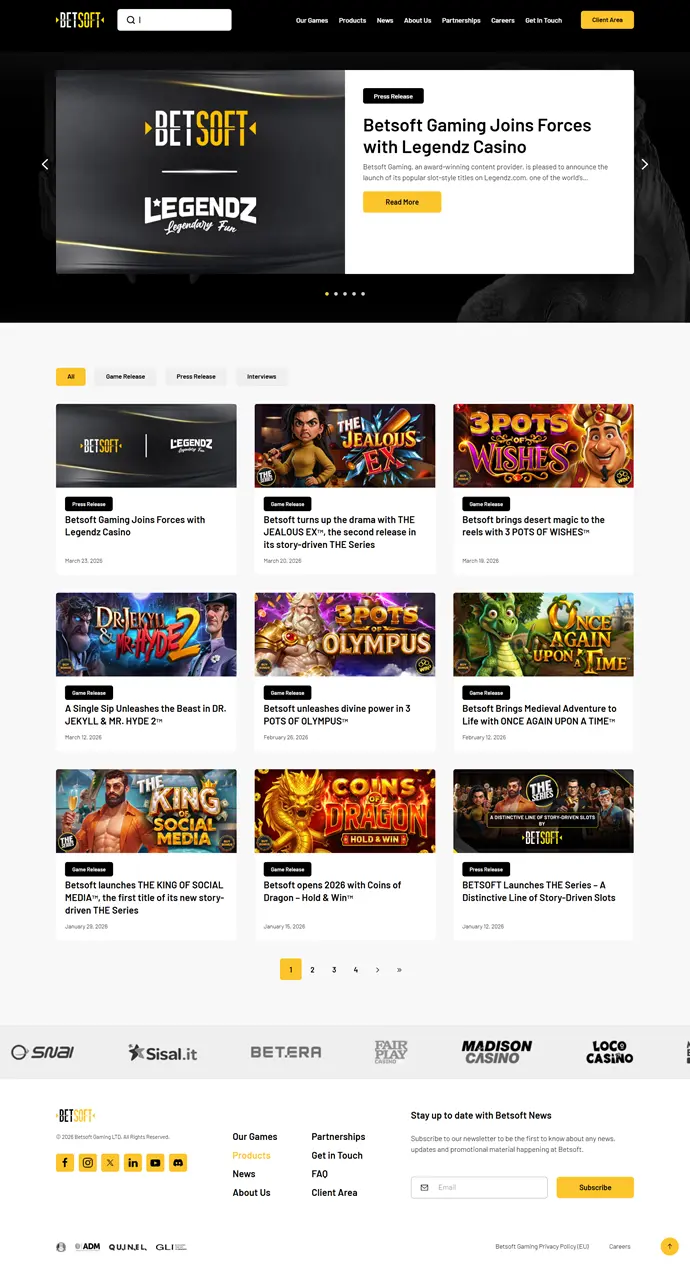This screenshot has height=1271, width=690.
Task: Open Once Again Upon a Time thumbnail
Action: 543,634
